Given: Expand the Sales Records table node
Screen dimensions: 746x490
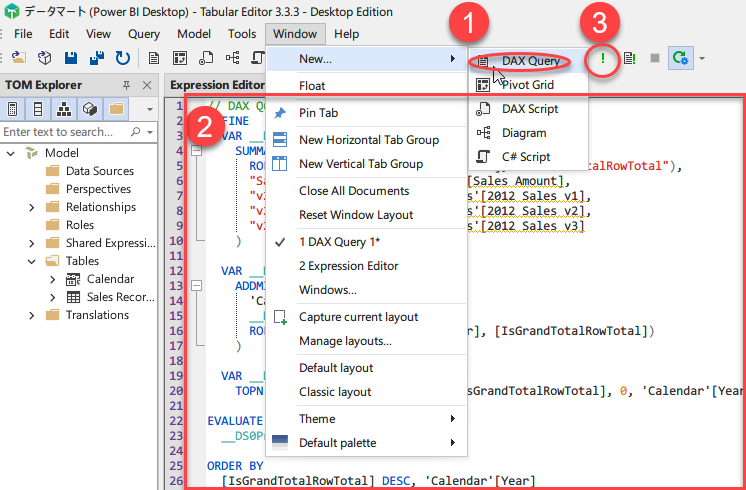Looking at the screenshot, I should point(53,297).
